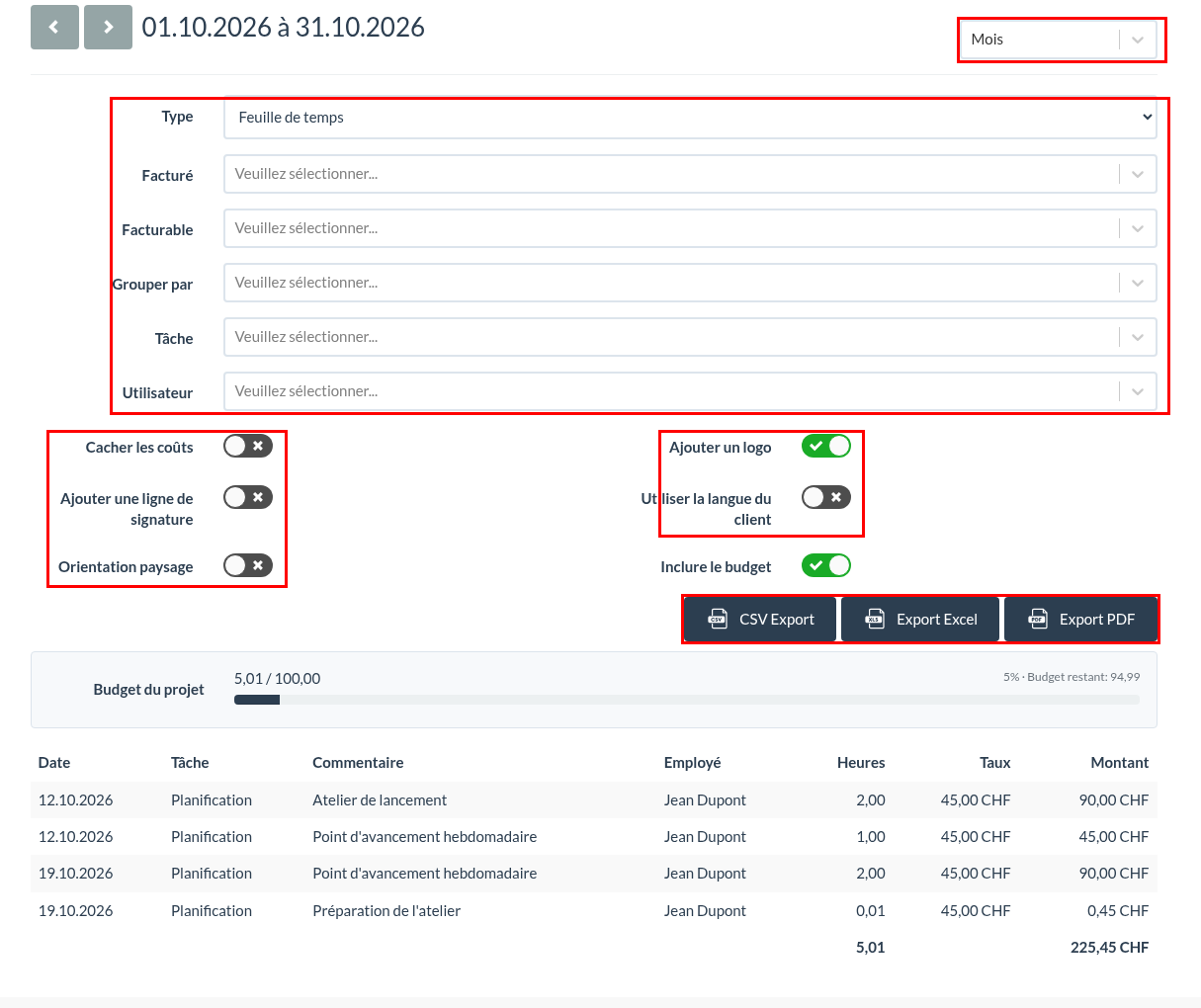Click the Budget restant: 94,99 text
Image resolution: width=1201 pixels, height=1008 pixels.
point(1083,677)
